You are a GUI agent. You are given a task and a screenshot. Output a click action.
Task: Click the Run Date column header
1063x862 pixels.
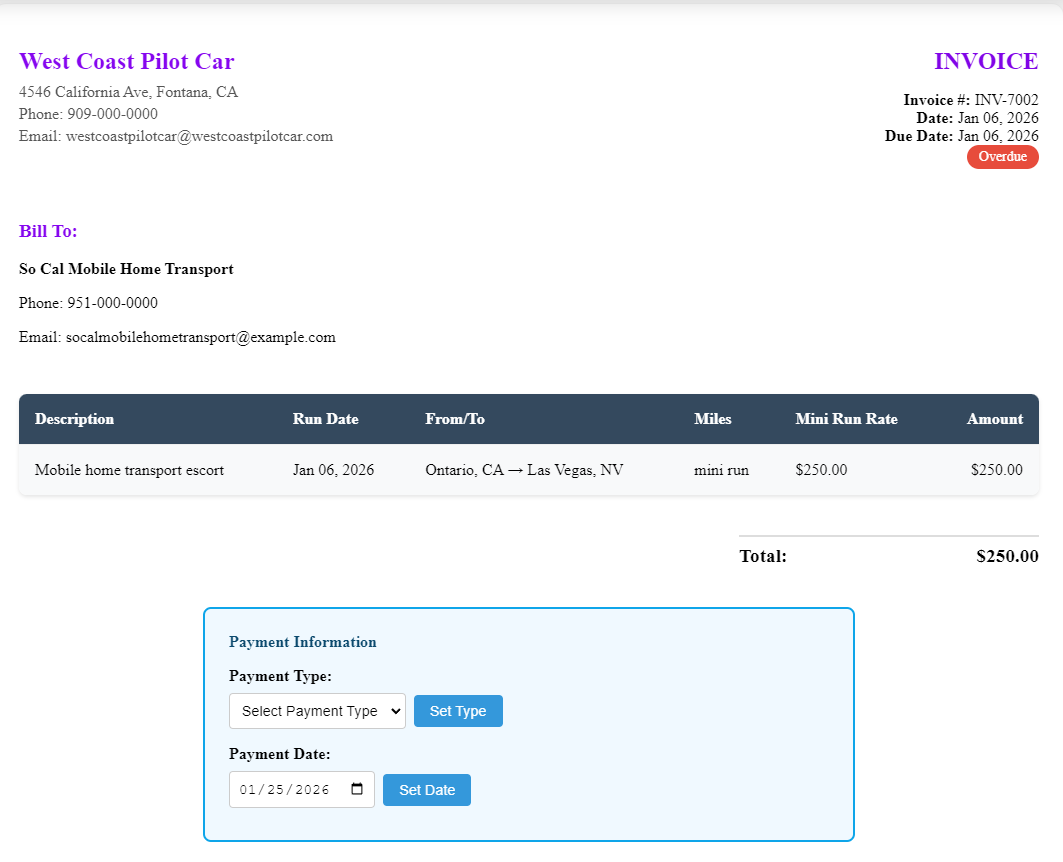click(x=325, y=419)
